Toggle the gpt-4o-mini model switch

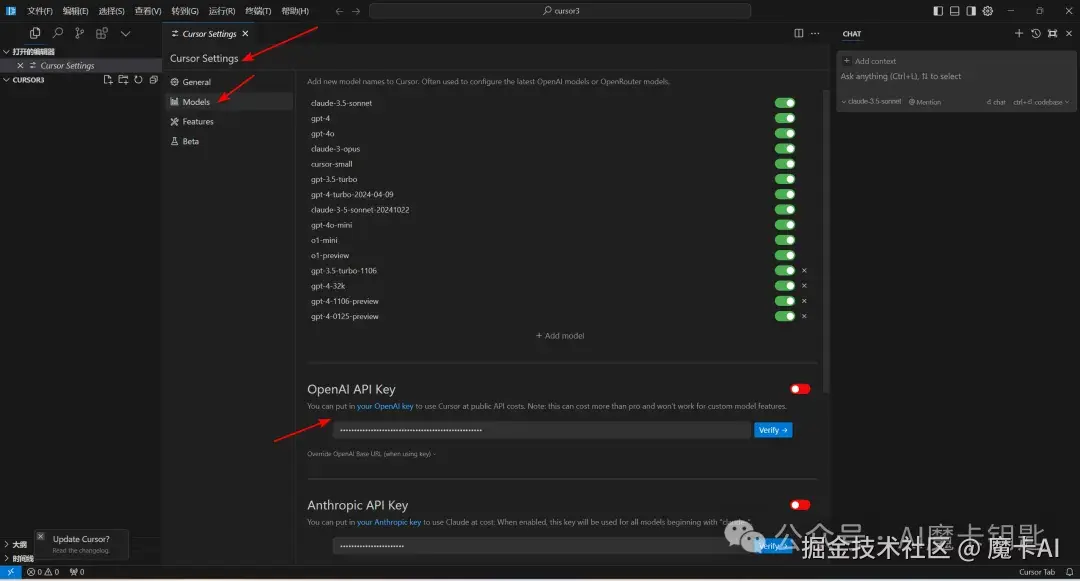[x=785, y=225]
